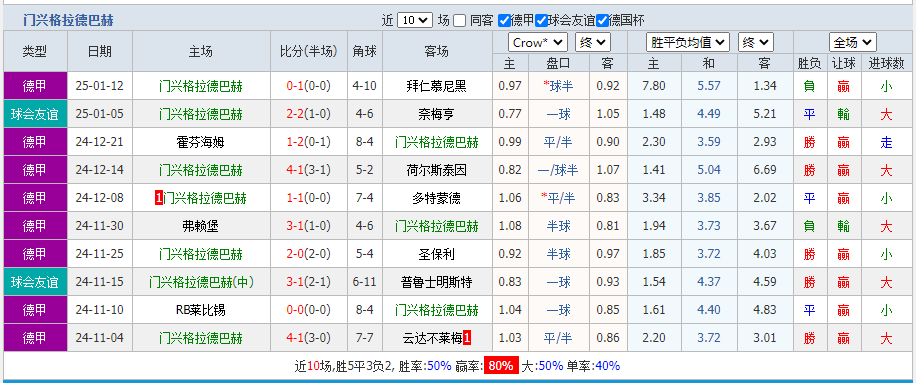Click the 2-0(2-0) score on 24-11-25
This screenshot has width=916, height=383.
point(308,254)
